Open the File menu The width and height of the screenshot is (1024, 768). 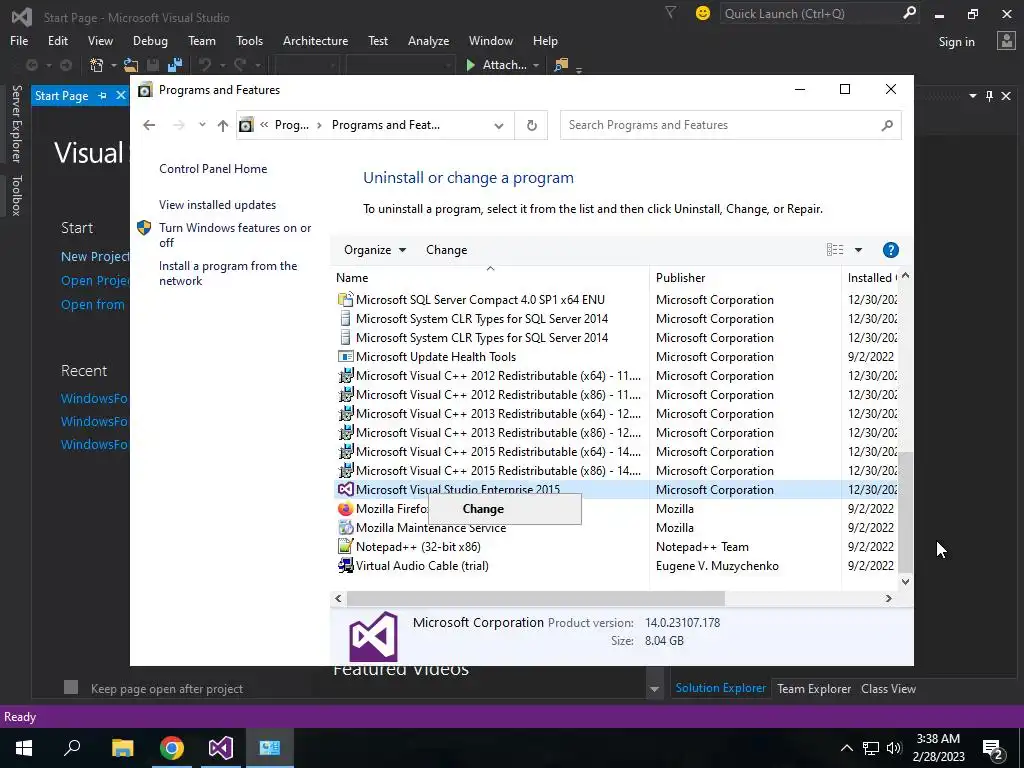tap(19, 41)
